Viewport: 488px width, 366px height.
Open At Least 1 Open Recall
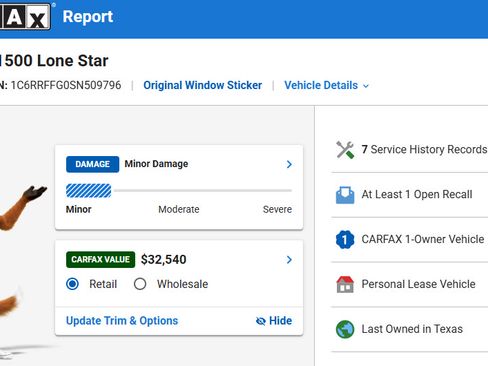[x=417, y=194]
